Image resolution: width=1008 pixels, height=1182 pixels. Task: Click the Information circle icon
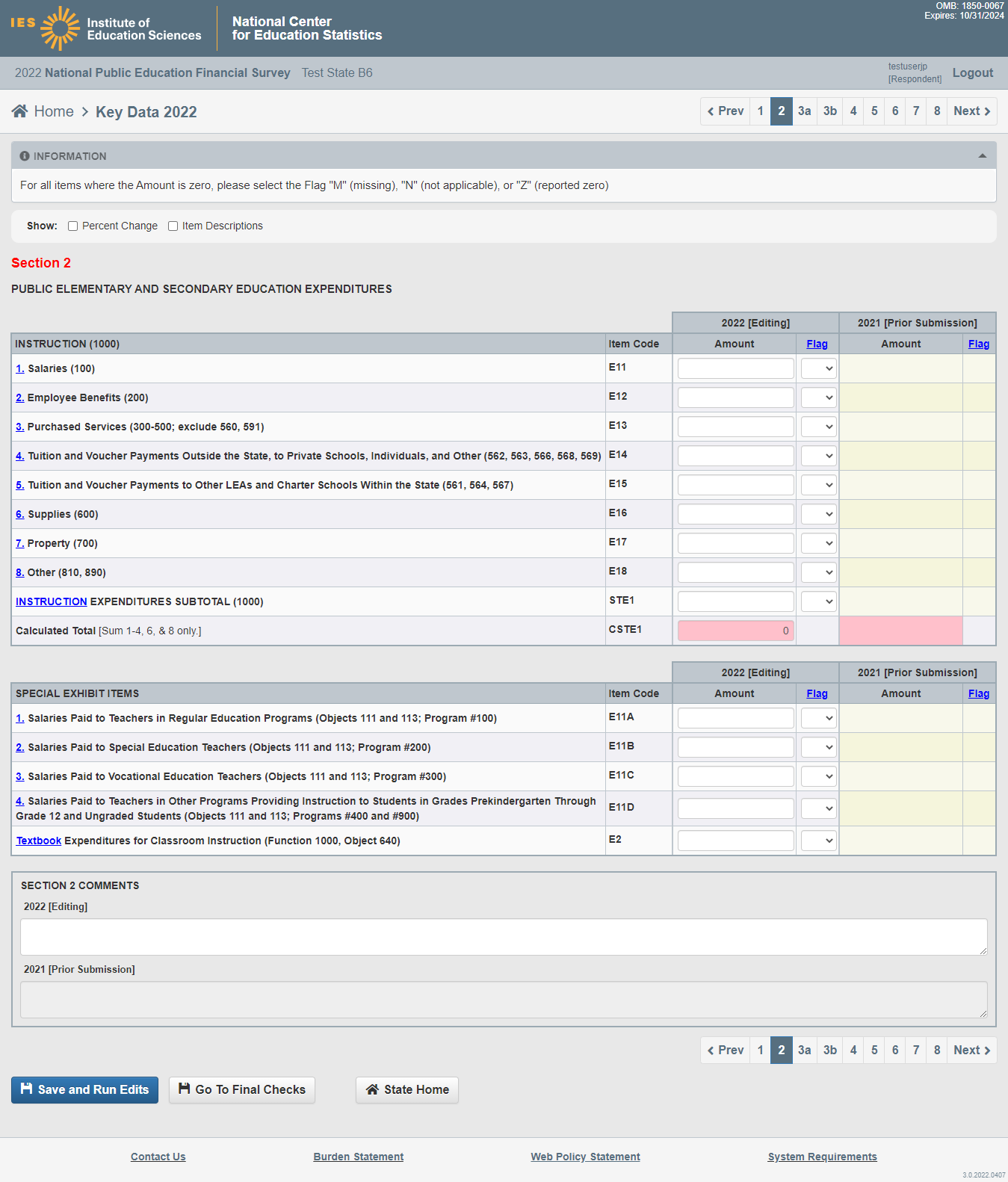tap(25, 156)
